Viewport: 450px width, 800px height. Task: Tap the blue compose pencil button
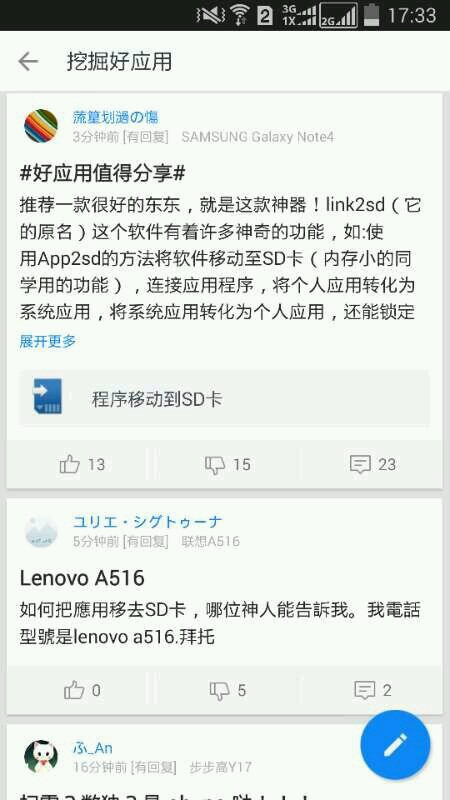point(395,745)
